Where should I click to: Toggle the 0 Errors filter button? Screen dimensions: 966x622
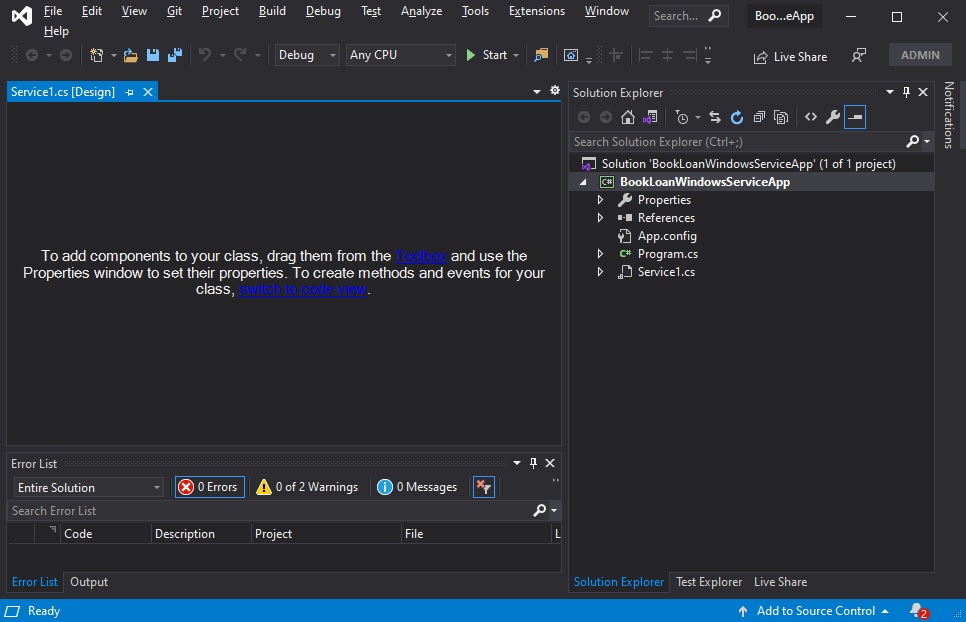pos(209,487)
